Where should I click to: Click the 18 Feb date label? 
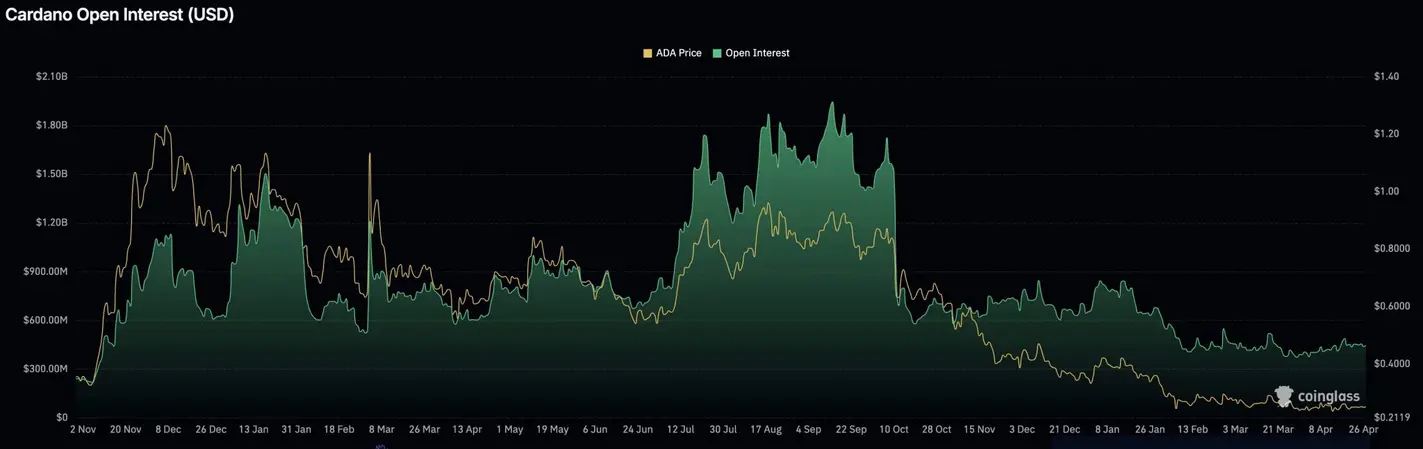click(x=338, y=430)
